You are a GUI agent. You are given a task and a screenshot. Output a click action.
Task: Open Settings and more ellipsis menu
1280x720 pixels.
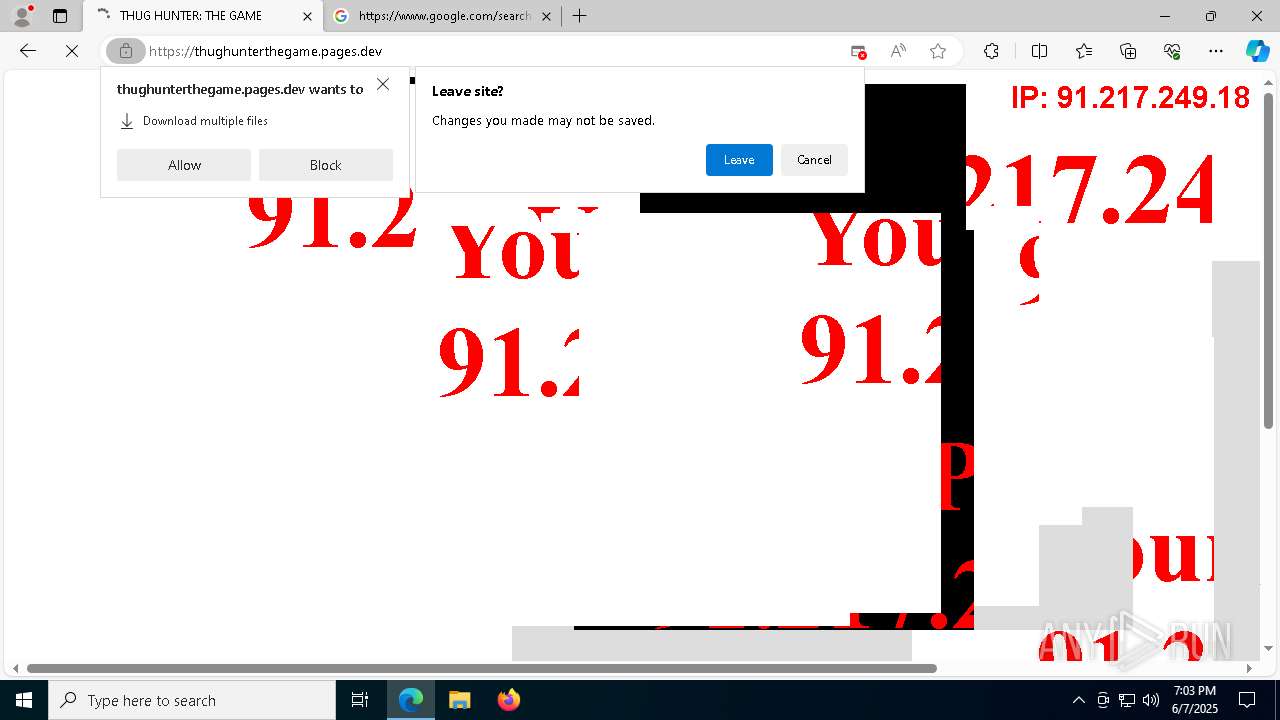click(1216, 51)
